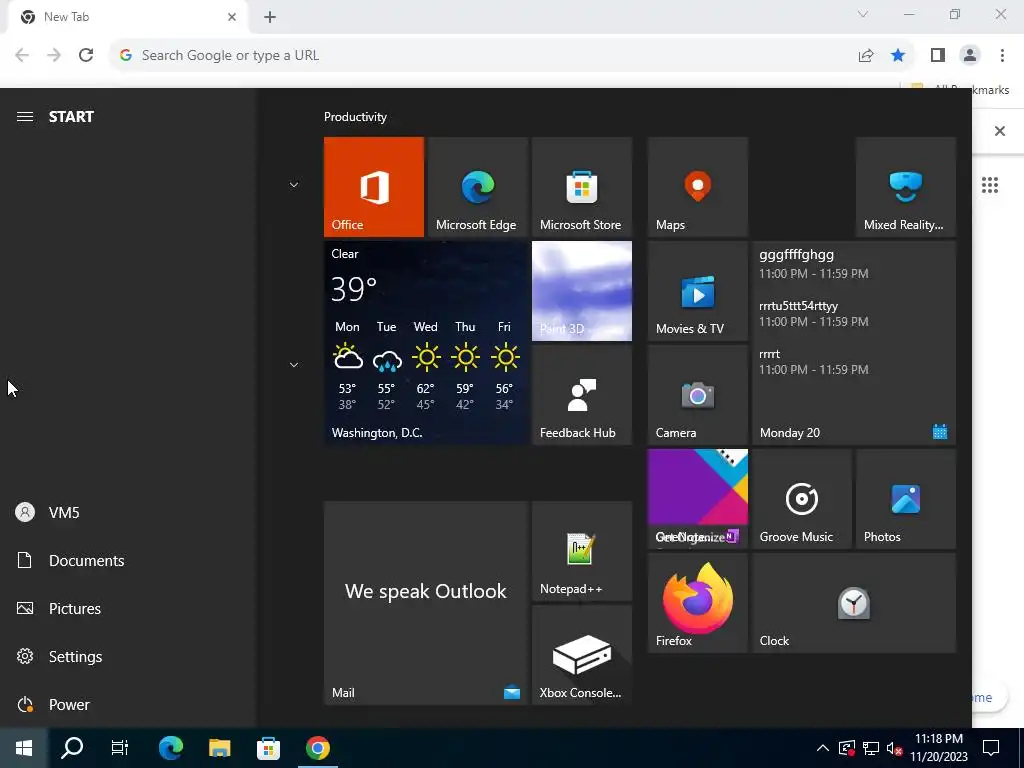
Task: Launch Microsoft Edge tile
Action: pos(477,187)
